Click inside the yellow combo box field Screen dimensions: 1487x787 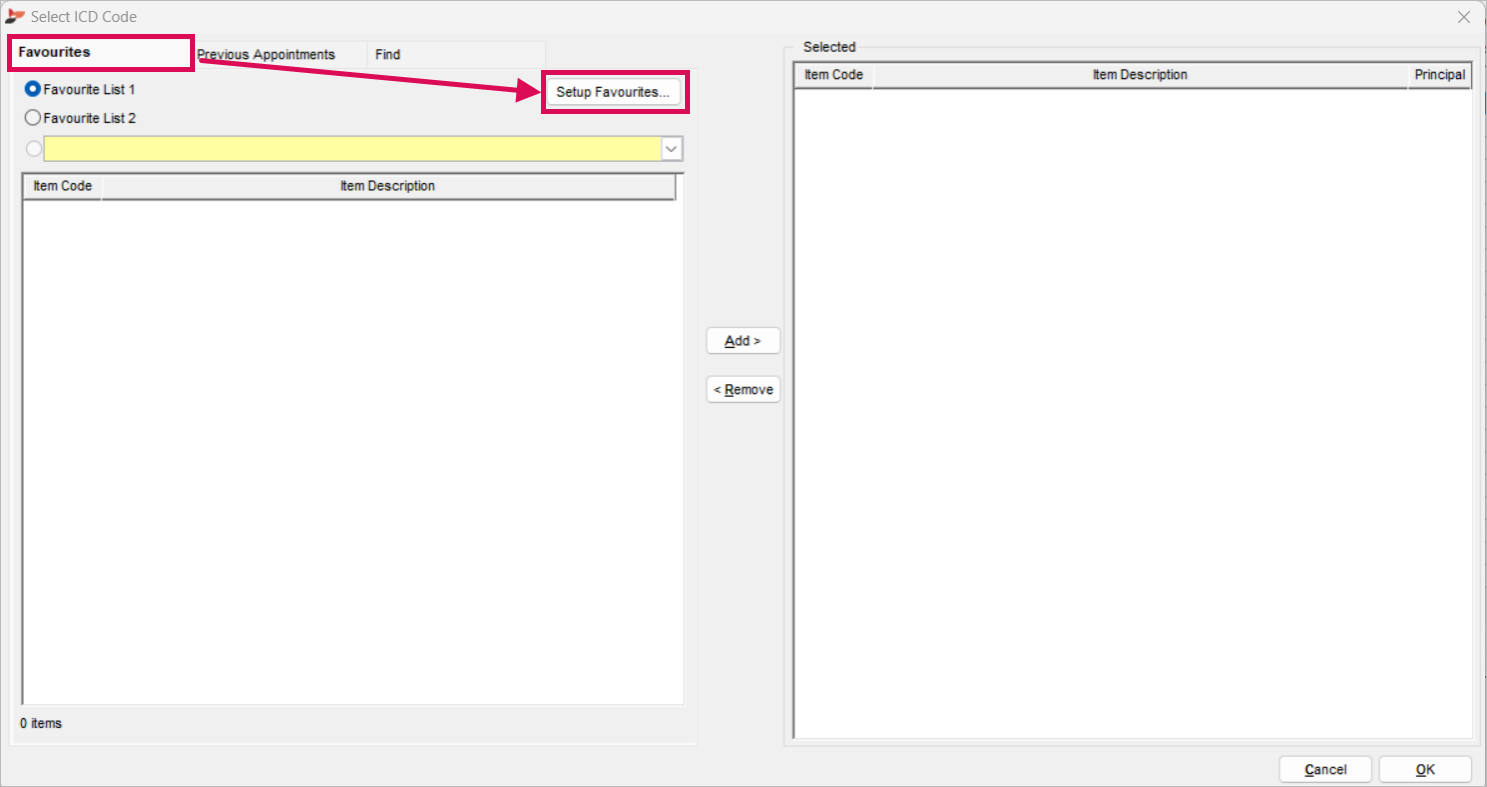pos(352,149)
